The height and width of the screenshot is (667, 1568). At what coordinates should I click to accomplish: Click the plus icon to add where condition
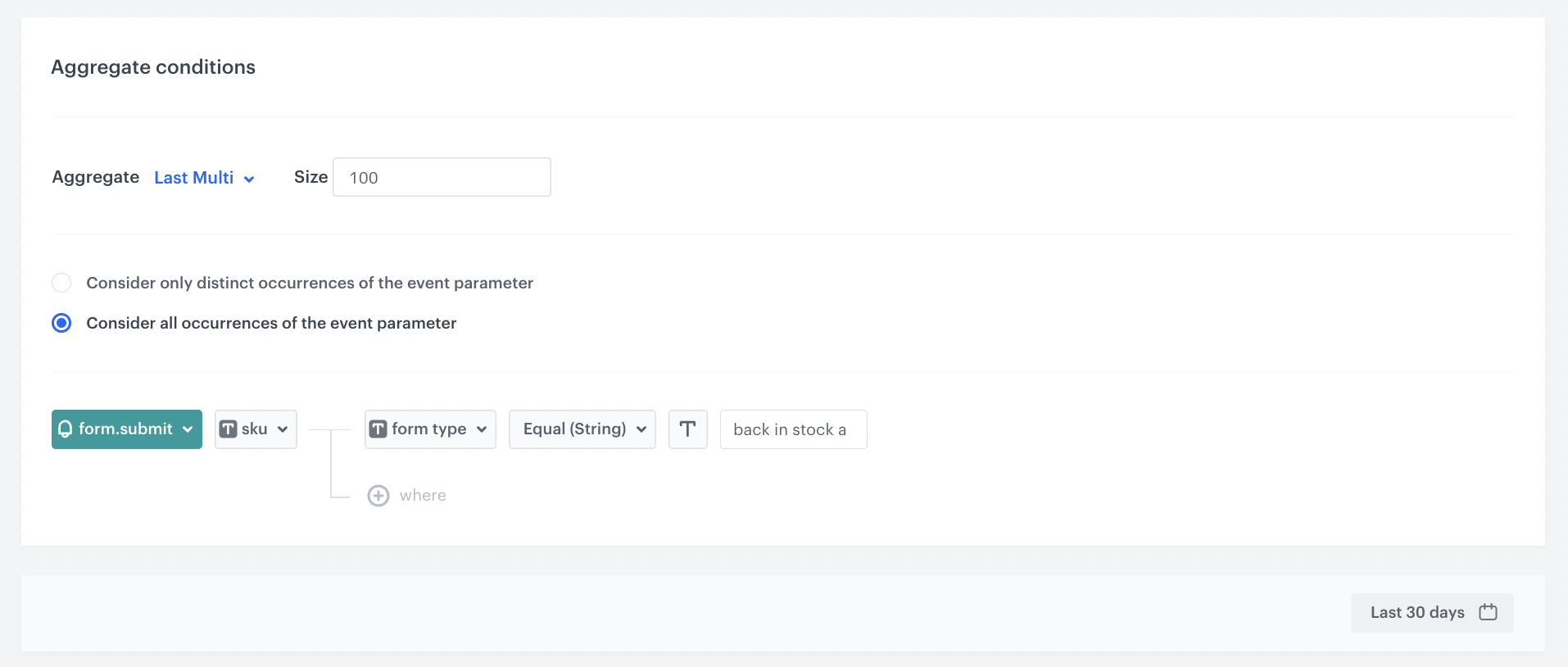[x=378, y=496]
